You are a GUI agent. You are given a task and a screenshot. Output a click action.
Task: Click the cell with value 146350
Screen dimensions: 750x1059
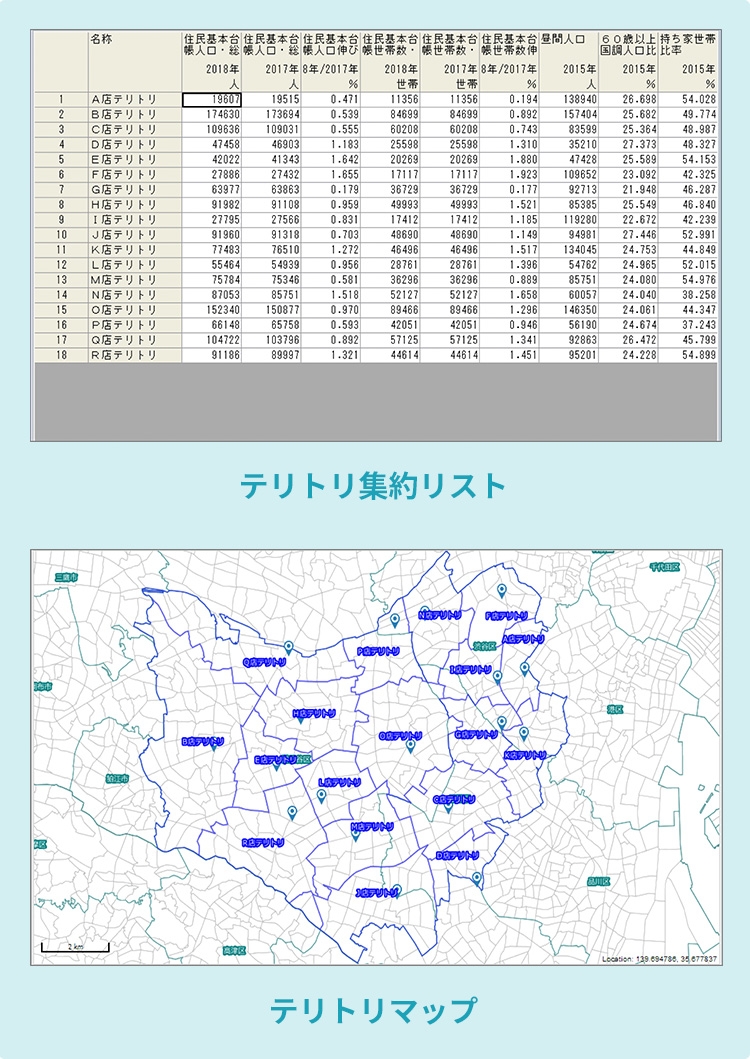(x=569, y=310)
